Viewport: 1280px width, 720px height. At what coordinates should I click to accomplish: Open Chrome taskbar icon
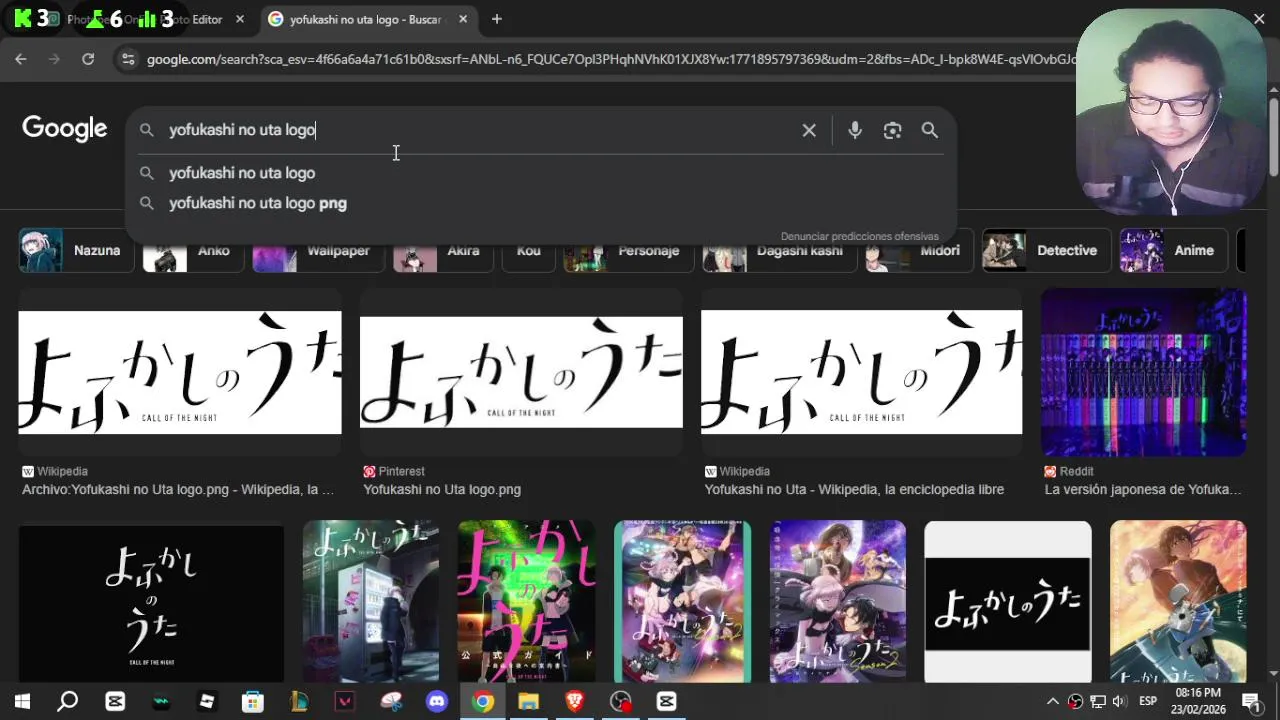[x=483, y=701]
